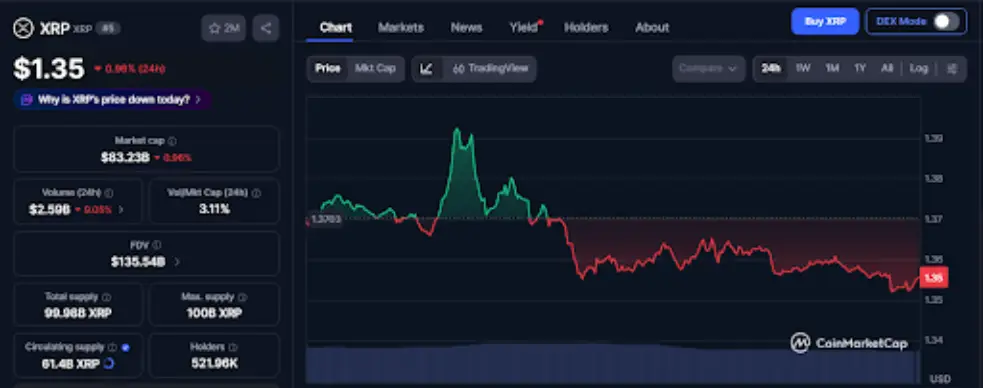Click the AI icon in price question banner
Image resolution: width=983 pixels, height=388 pixels.
click(26, 100)
